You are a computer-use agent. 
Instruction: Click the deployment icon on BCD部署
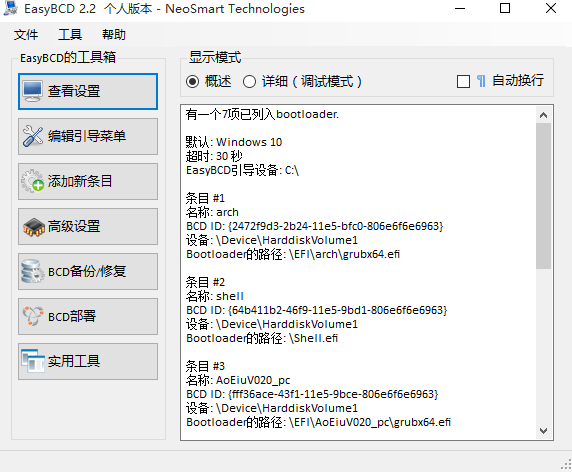(x=33, y=316)
